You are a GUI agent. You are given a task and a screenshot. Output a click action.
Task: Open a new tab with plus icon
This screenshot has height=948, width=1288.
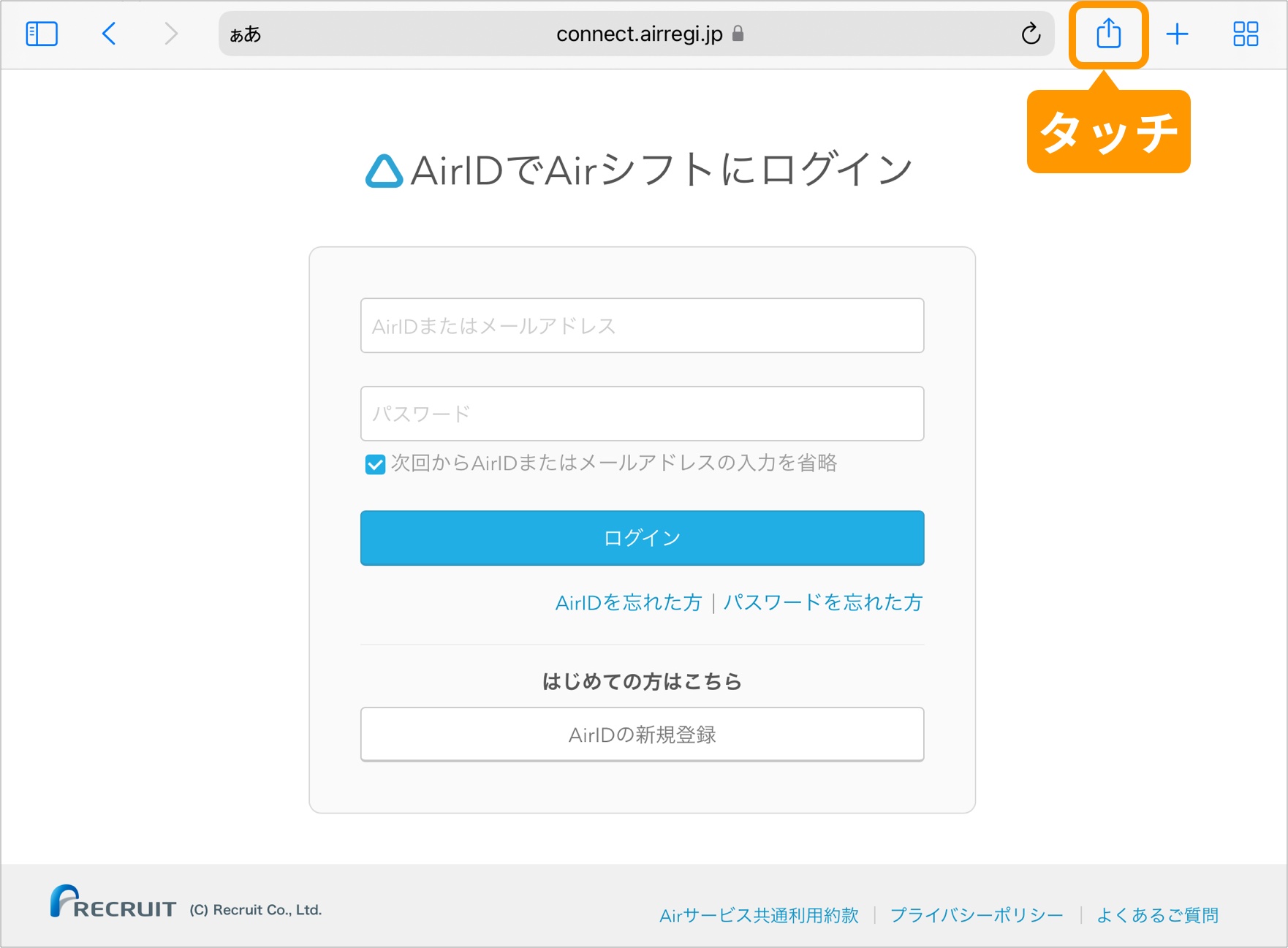1177,34
